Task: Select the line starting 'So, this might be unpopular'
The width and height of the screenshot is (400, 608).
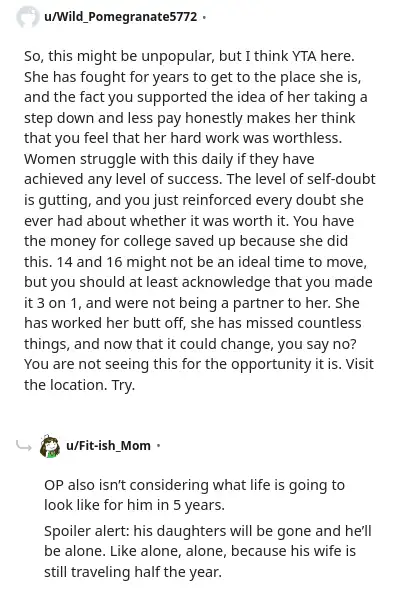Action: tap(189, 56)
